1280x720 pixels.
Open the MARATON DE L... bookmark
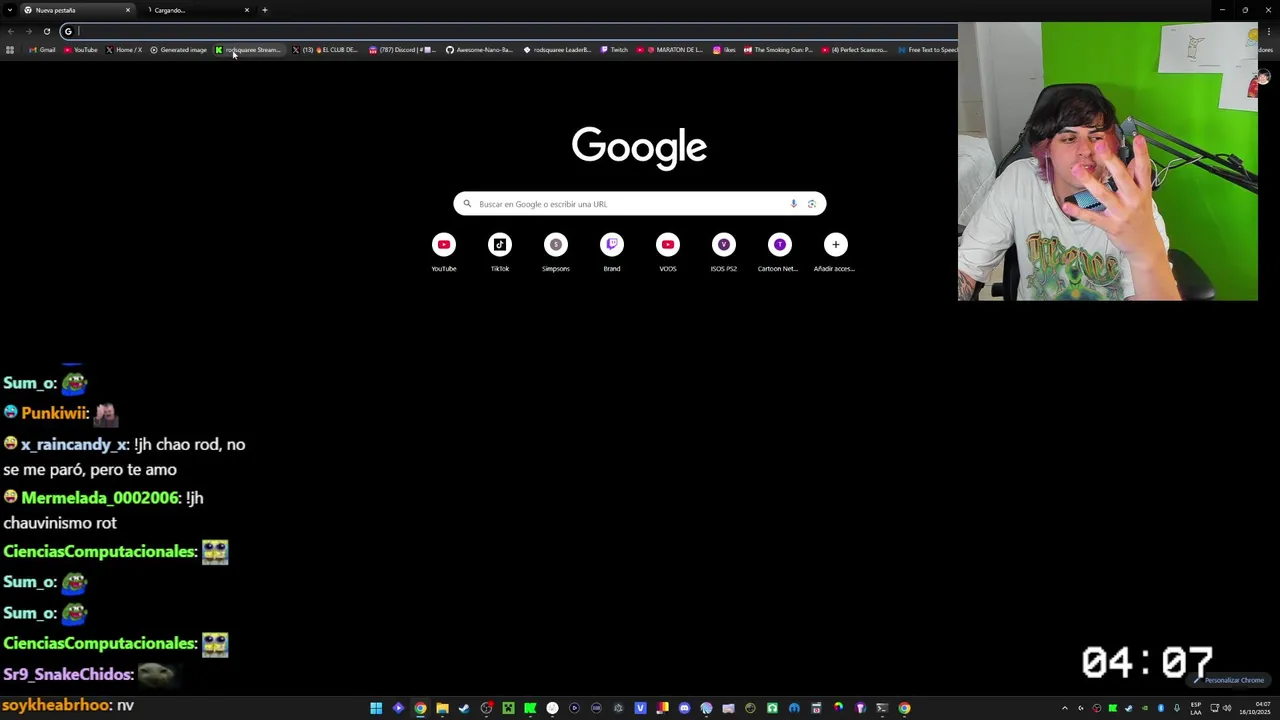(670, 50)
